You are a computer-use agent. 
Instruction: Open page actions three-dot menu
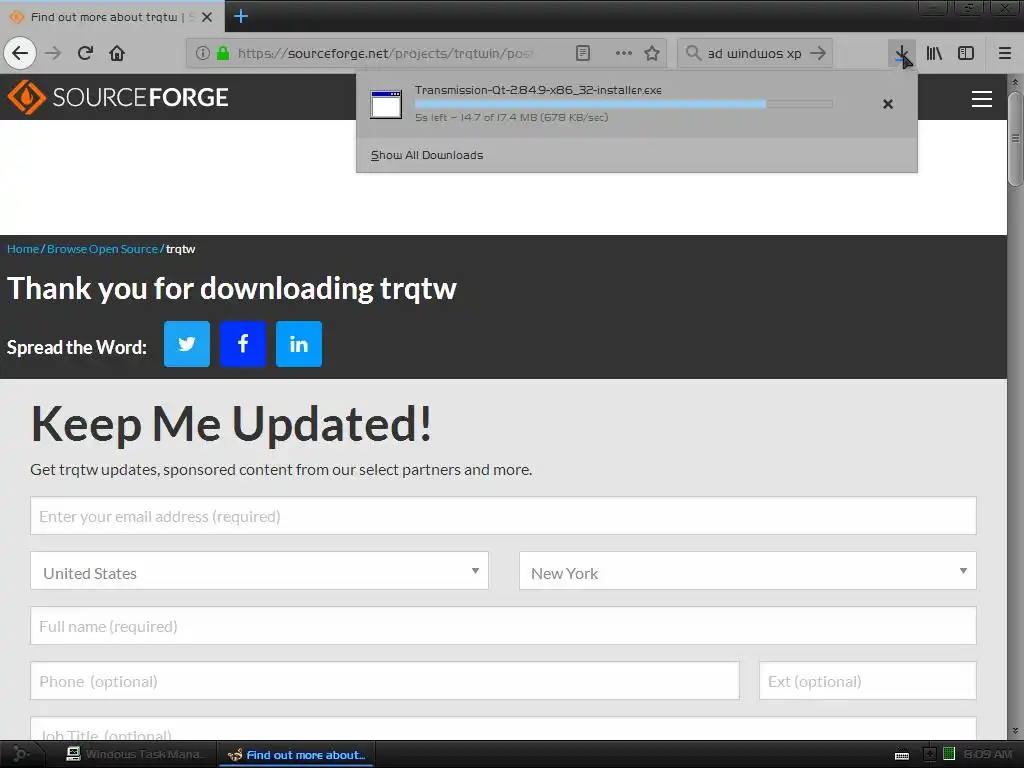click(624, 53)
